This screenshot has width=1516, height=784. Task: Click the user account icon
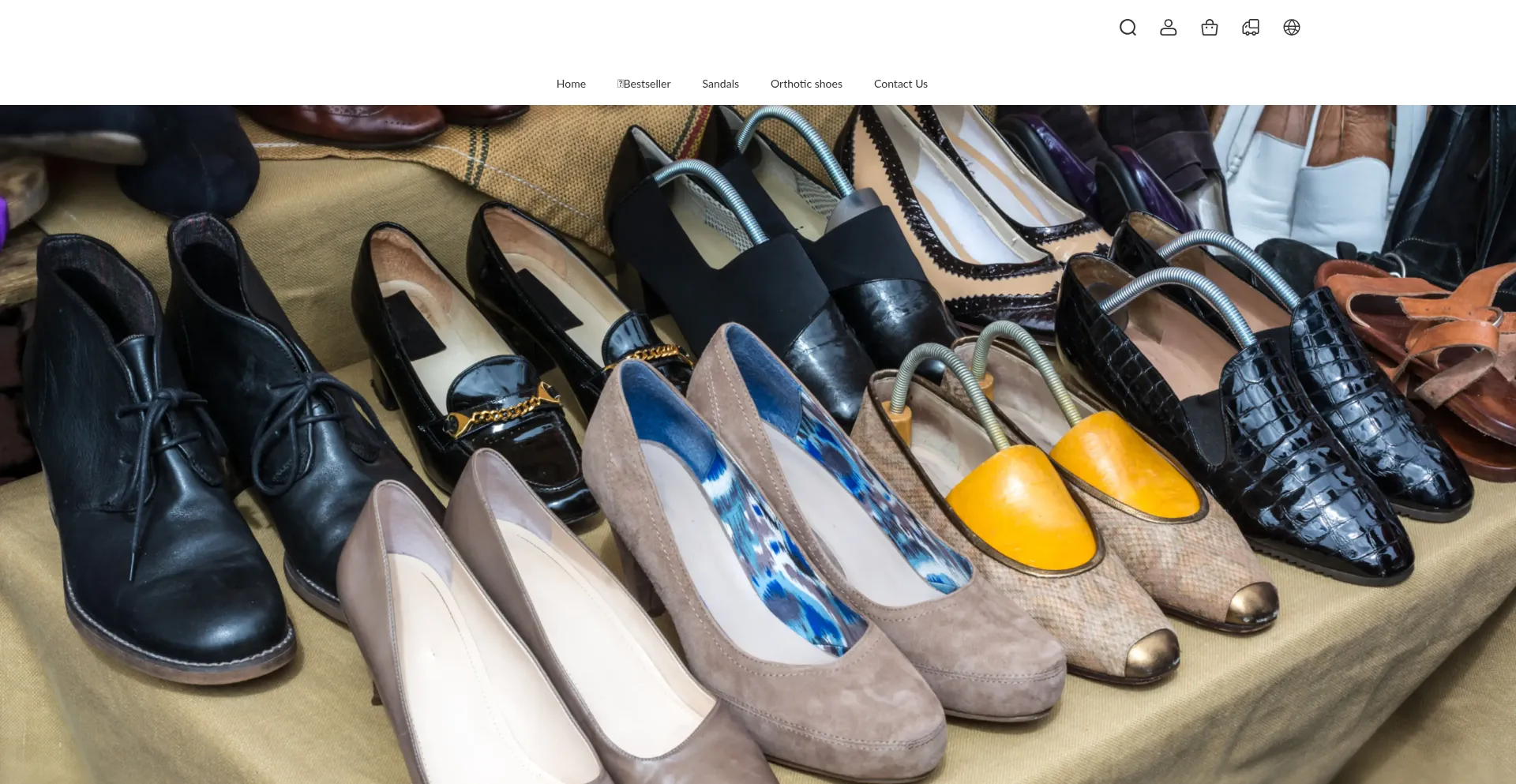click(x=1168, y=28)
